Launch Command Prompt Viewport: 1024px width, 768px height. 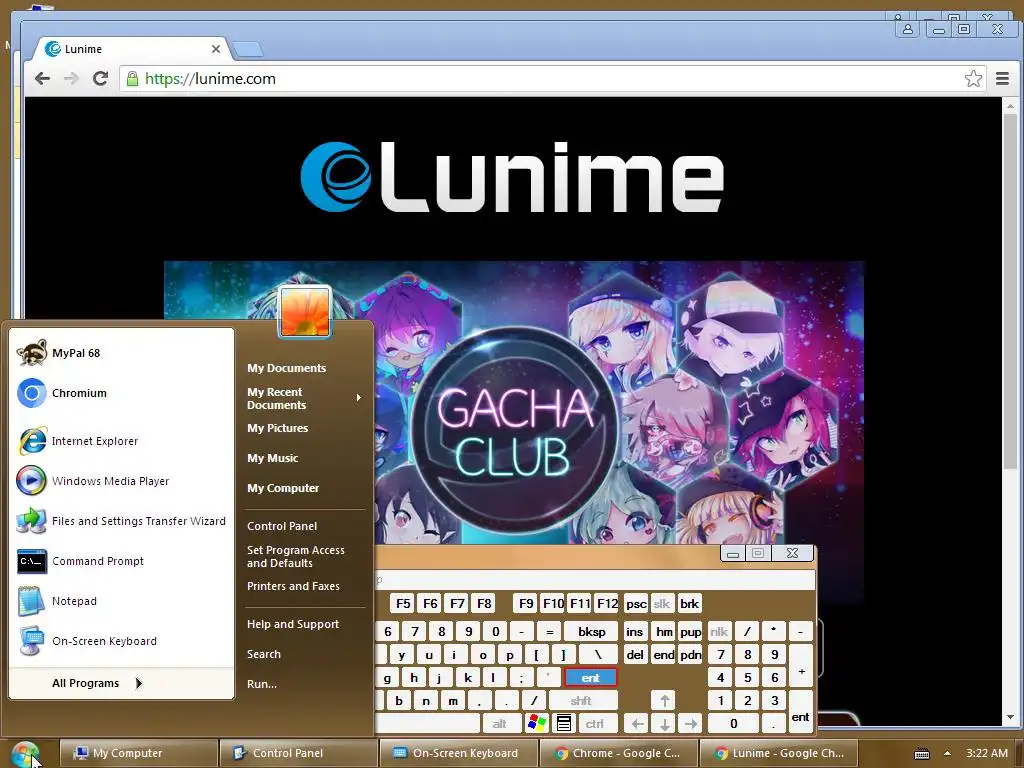(x=121, y=561)
